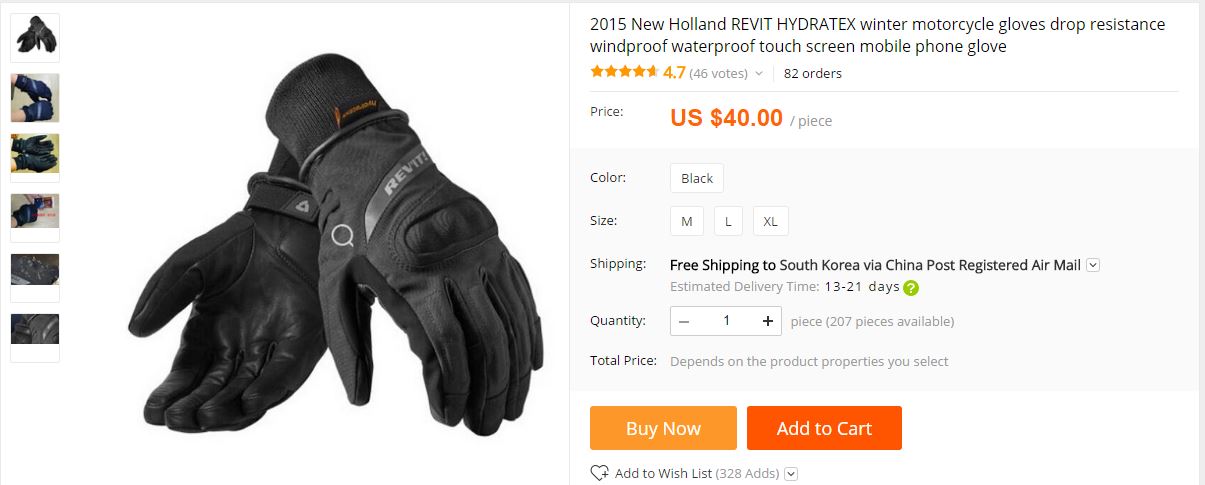
Task: Choose size L
Action: [728, 221]
